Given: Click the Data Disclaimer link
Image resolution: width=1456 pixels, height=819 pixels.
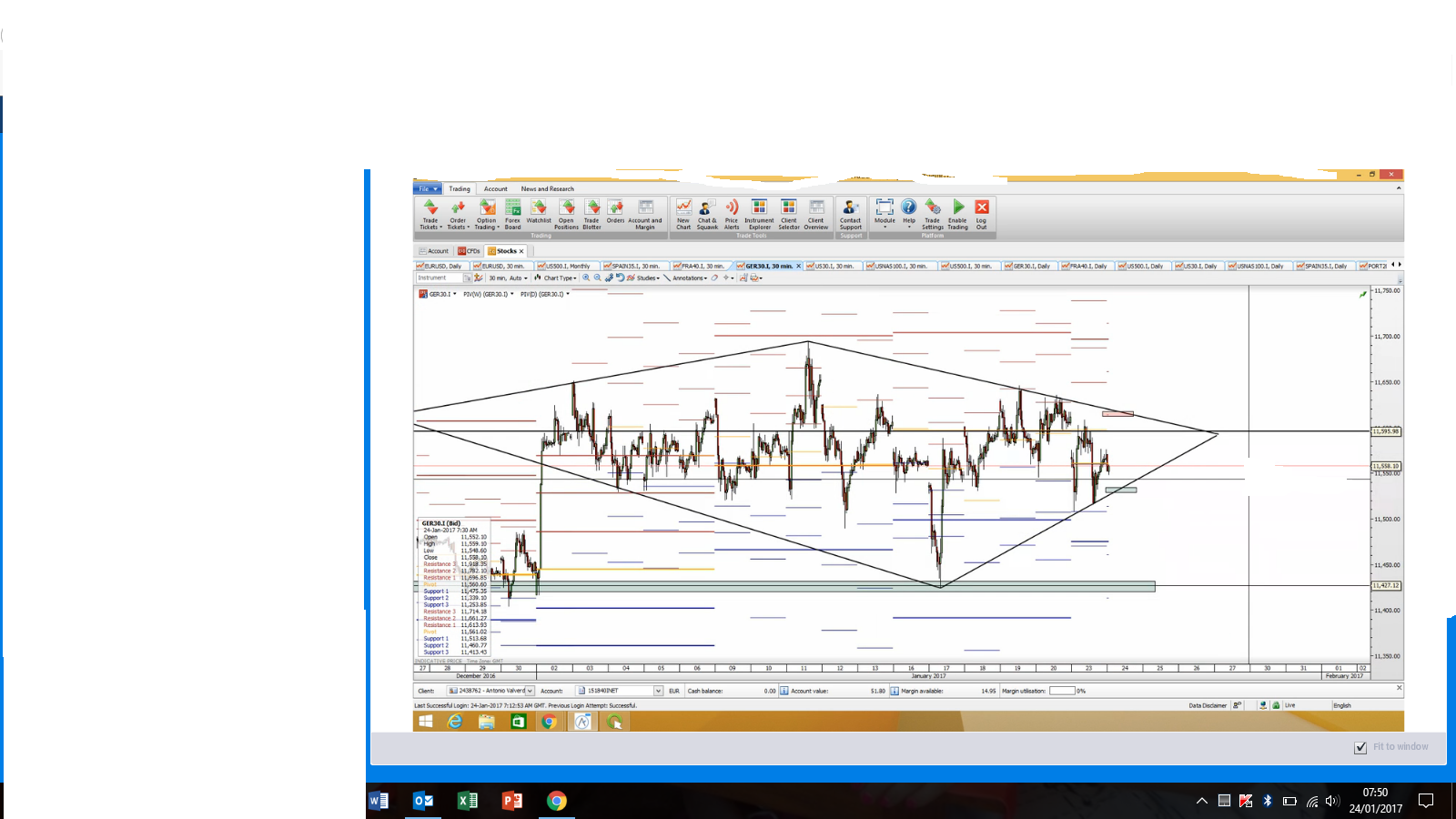Looking at the screenshot, I should tap(1208, 705).
